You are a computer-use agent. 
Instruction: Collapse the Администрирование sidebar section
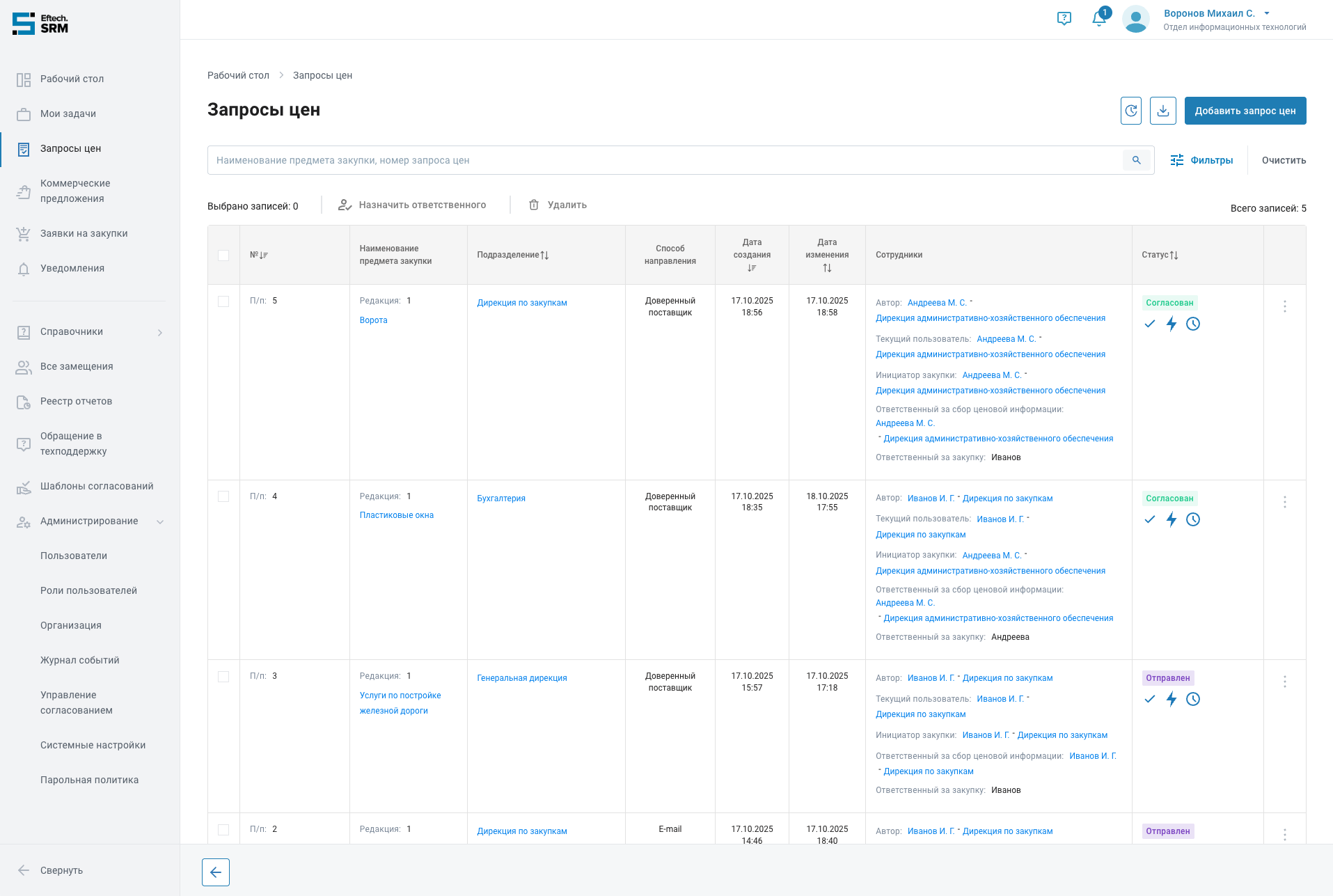point(159,521)
